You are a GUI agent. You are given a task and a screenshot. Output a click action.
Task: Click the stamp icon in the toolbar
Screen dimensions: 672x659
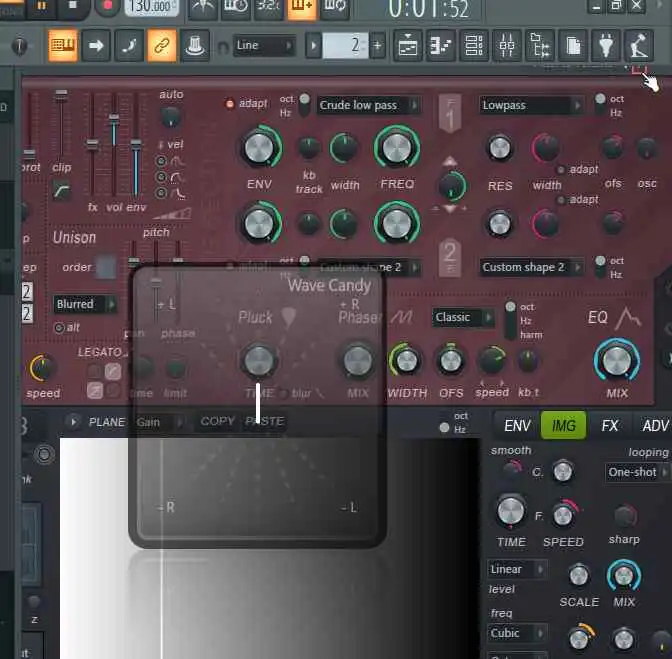click(x=195, y=45)
